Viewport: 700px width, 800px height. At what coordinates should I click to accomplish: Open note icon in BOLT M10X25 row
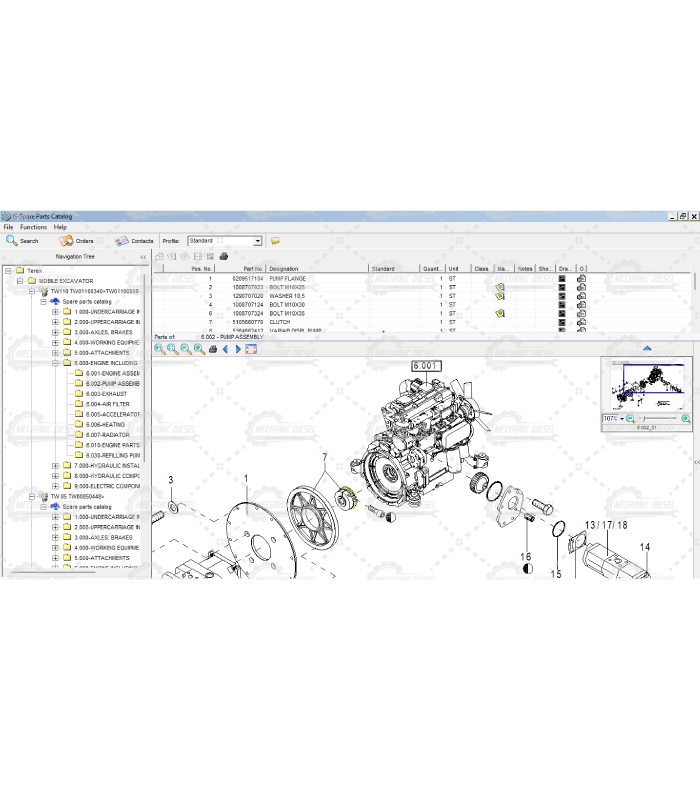(500, 287)
